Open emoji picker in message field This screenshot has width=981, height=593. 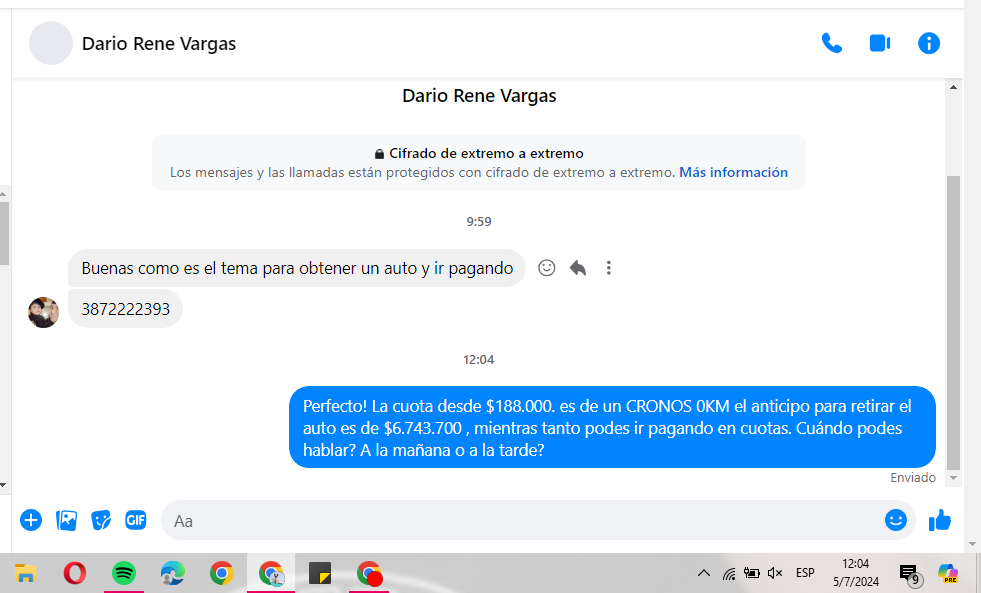click(x=895, y=520)
